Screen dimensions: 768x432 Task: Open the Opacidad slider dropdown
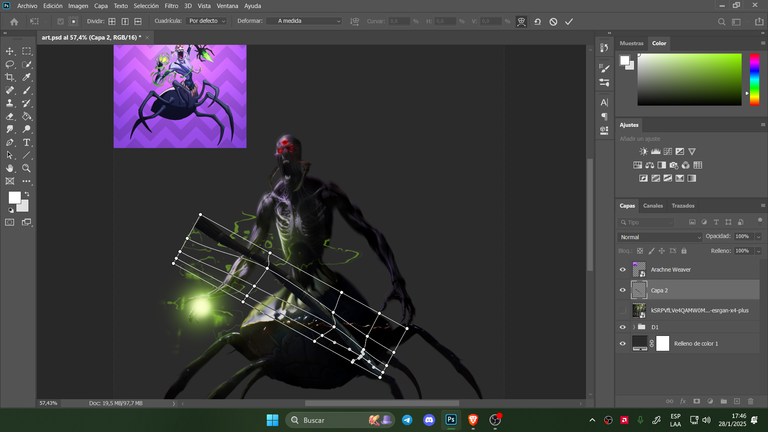click(759, 237)
